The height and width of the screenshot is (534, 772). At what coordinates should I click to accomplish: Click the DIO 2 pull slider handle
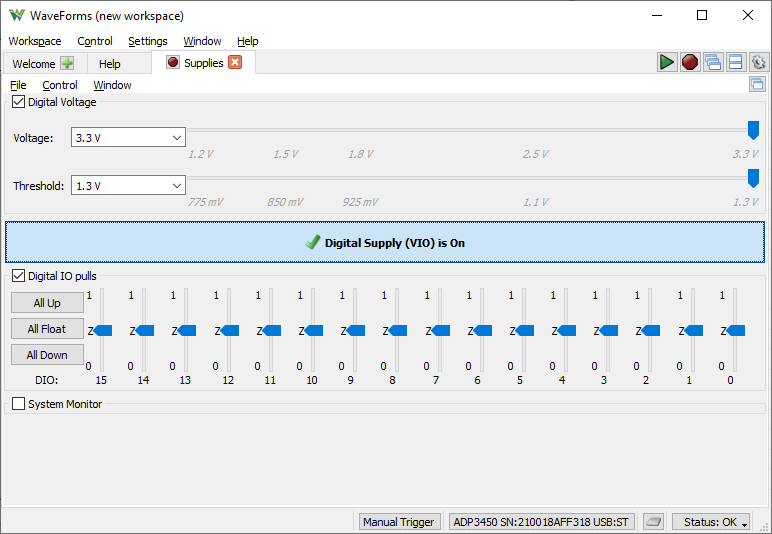pyautogui.click(x=651, y=330)
